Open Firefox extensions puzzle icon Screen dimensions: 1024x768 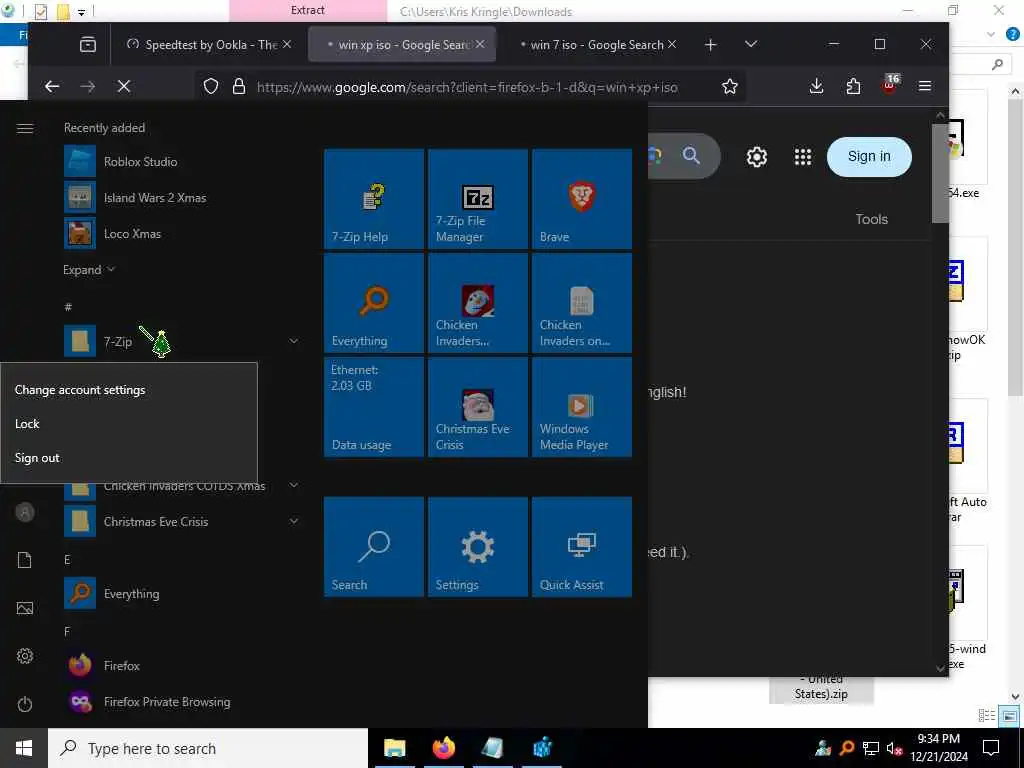pyautogui.click(x=853, y=86)
